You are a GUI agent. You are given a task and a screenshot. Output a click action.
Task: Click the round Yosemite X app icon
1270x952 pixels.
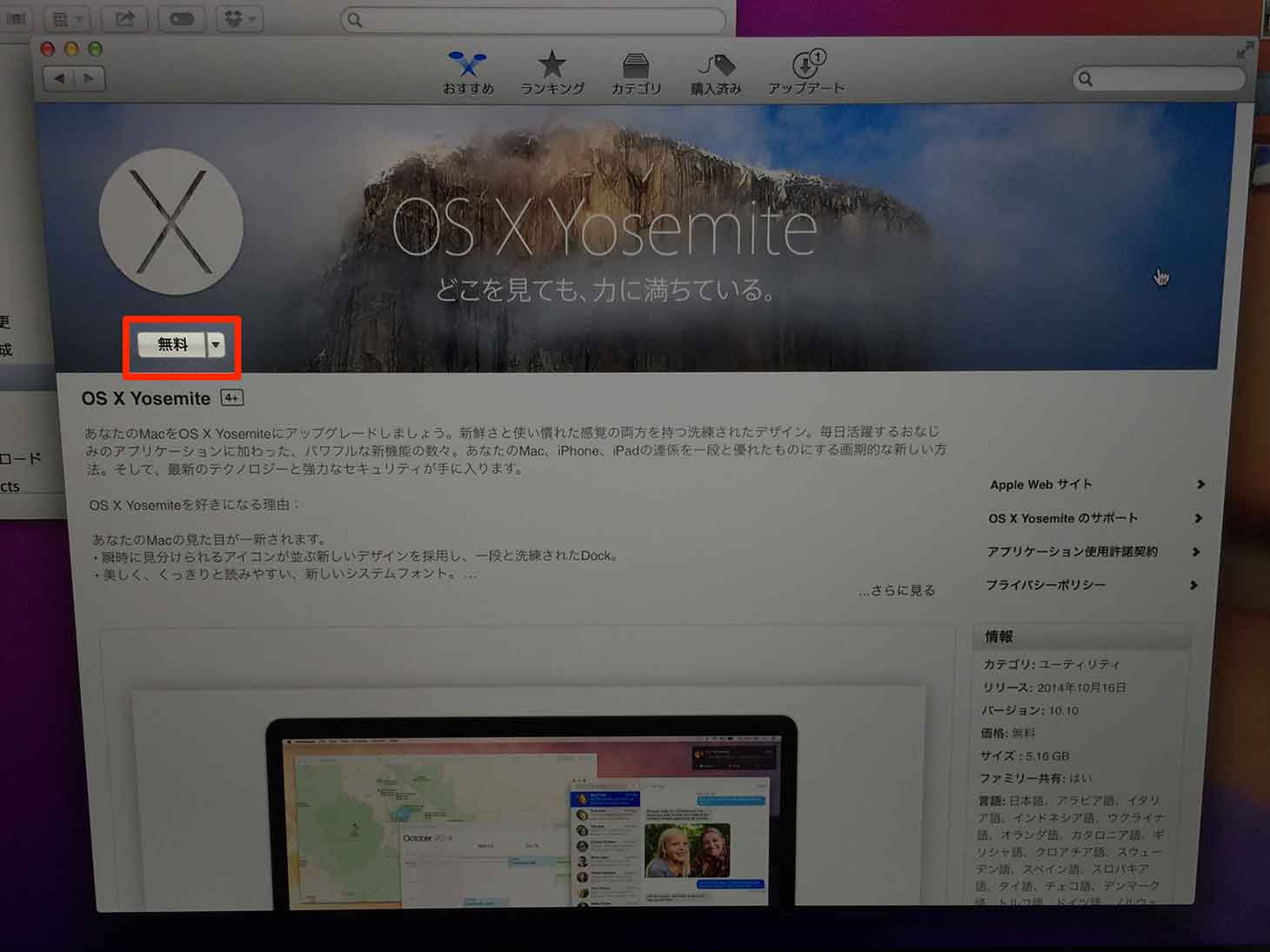point(170,222)
